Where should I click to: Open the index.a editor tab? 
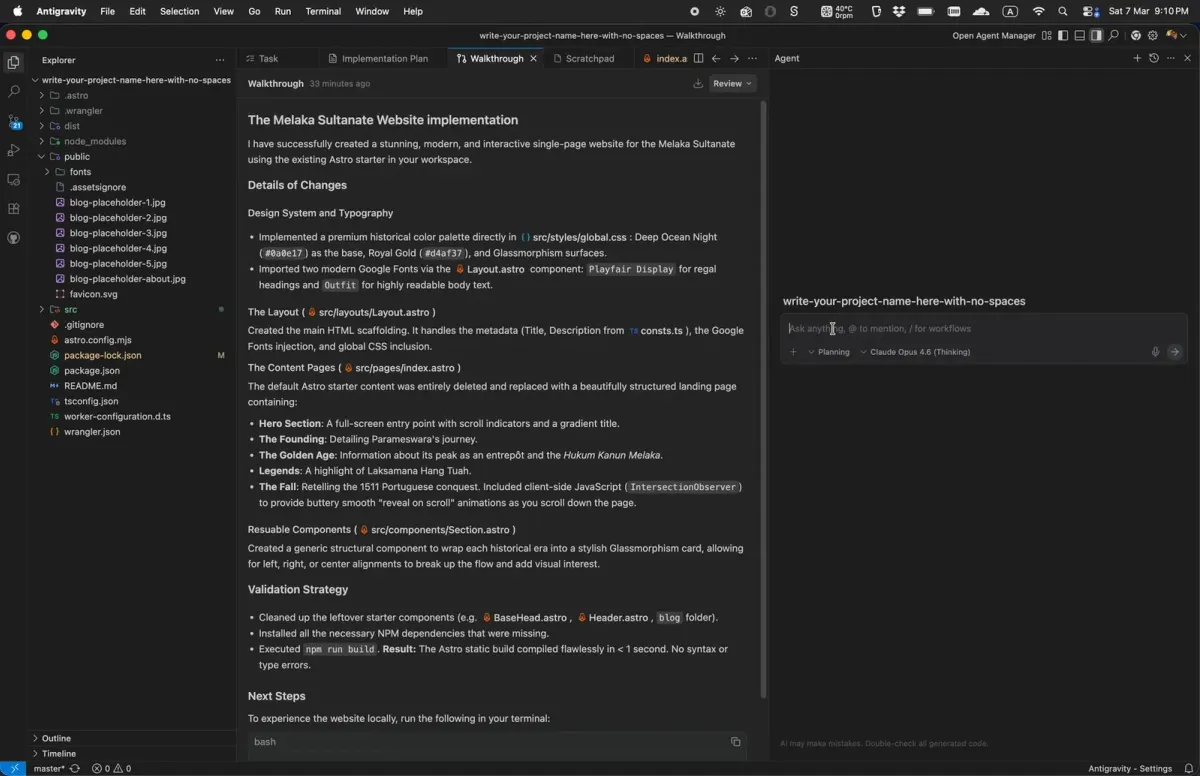pos(665,58)
